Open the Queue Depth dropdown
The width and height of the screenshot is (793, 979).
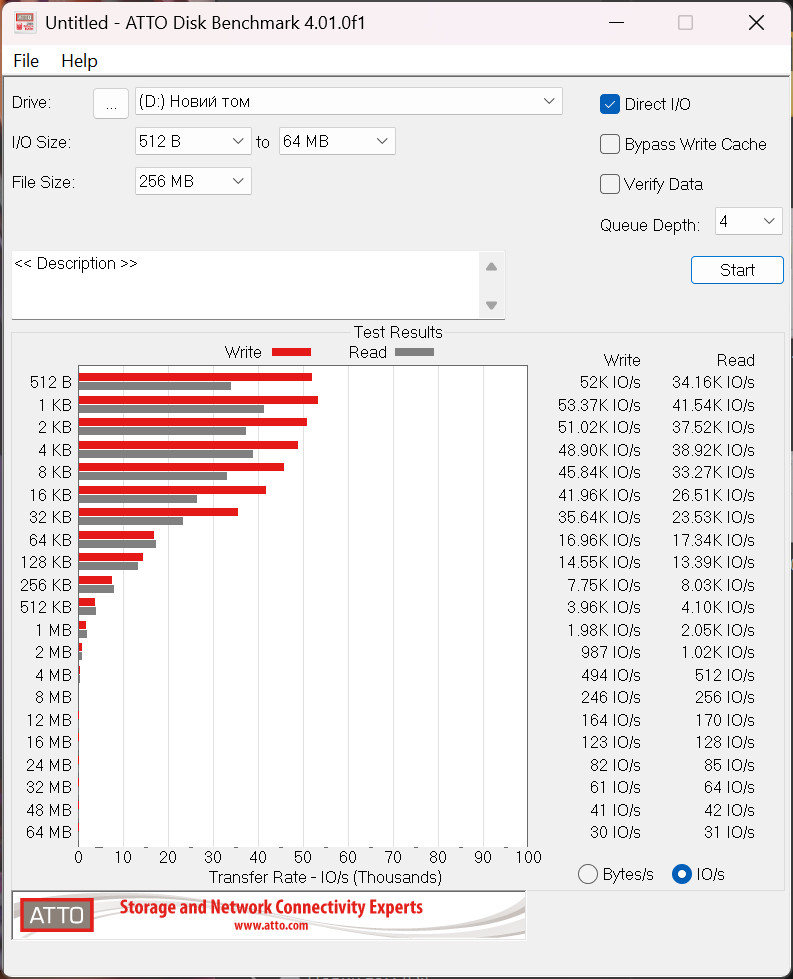point(749,221)
